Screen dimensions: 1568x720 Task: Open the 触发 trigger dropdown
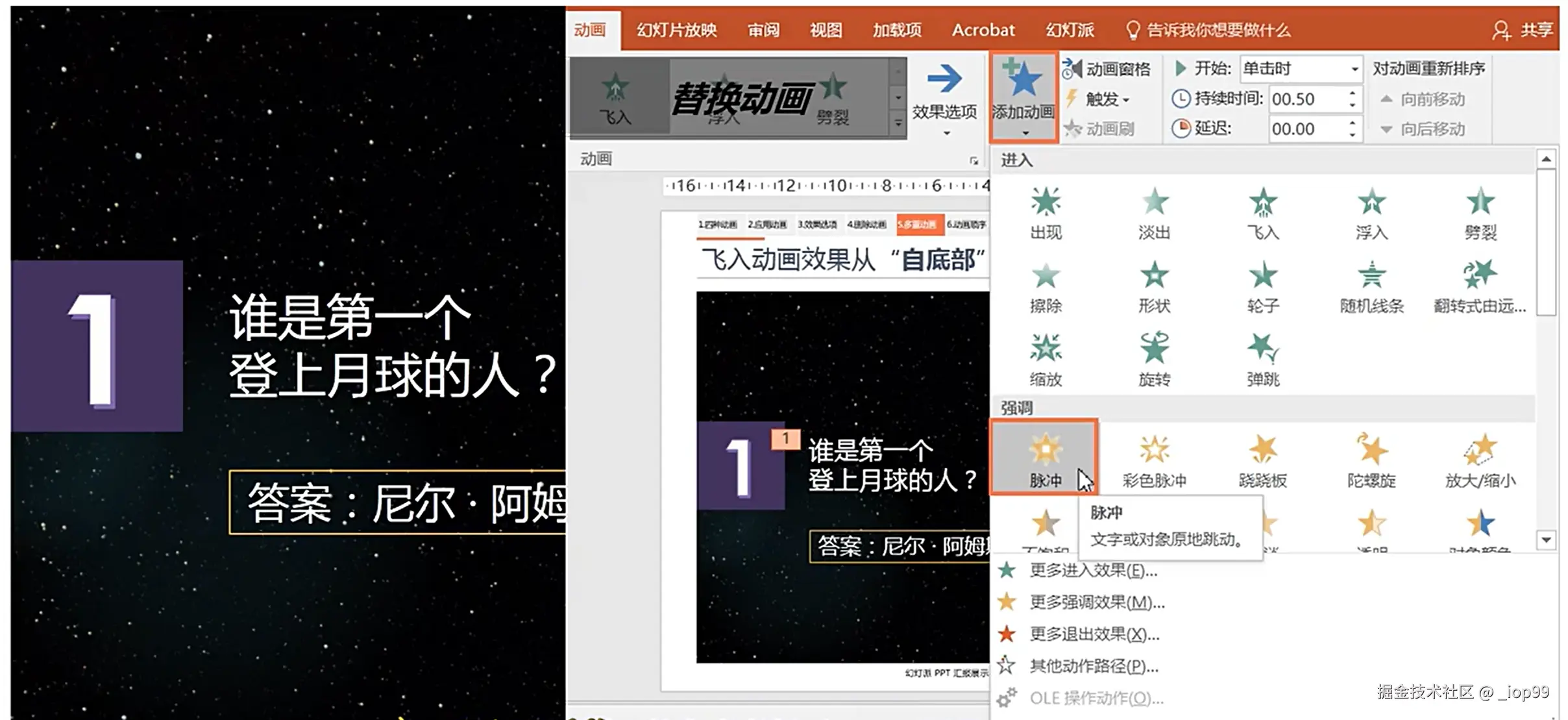point(1107,99)
